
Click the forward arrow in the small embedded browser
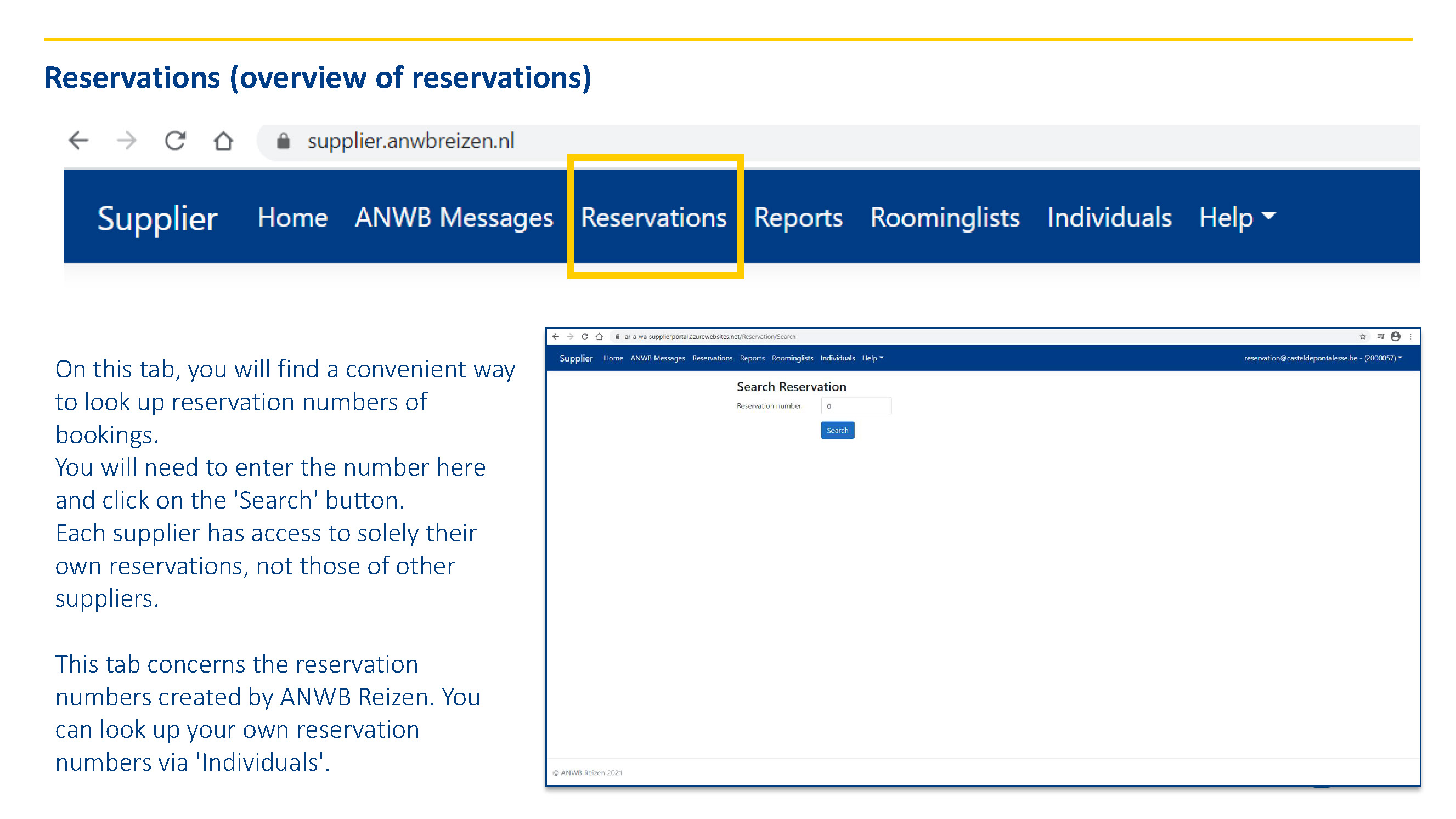(571, 336)
